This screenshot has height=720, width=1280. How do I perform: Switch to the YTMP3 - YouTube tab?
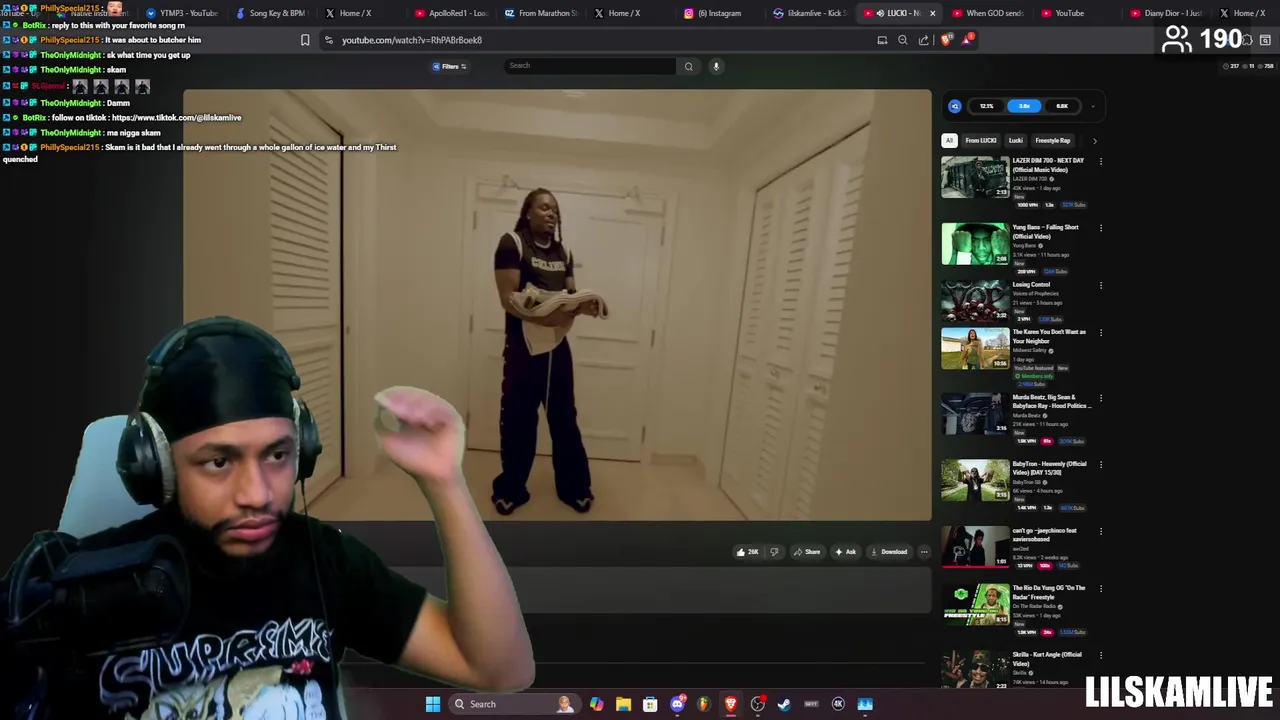click(x=182, y=13)
